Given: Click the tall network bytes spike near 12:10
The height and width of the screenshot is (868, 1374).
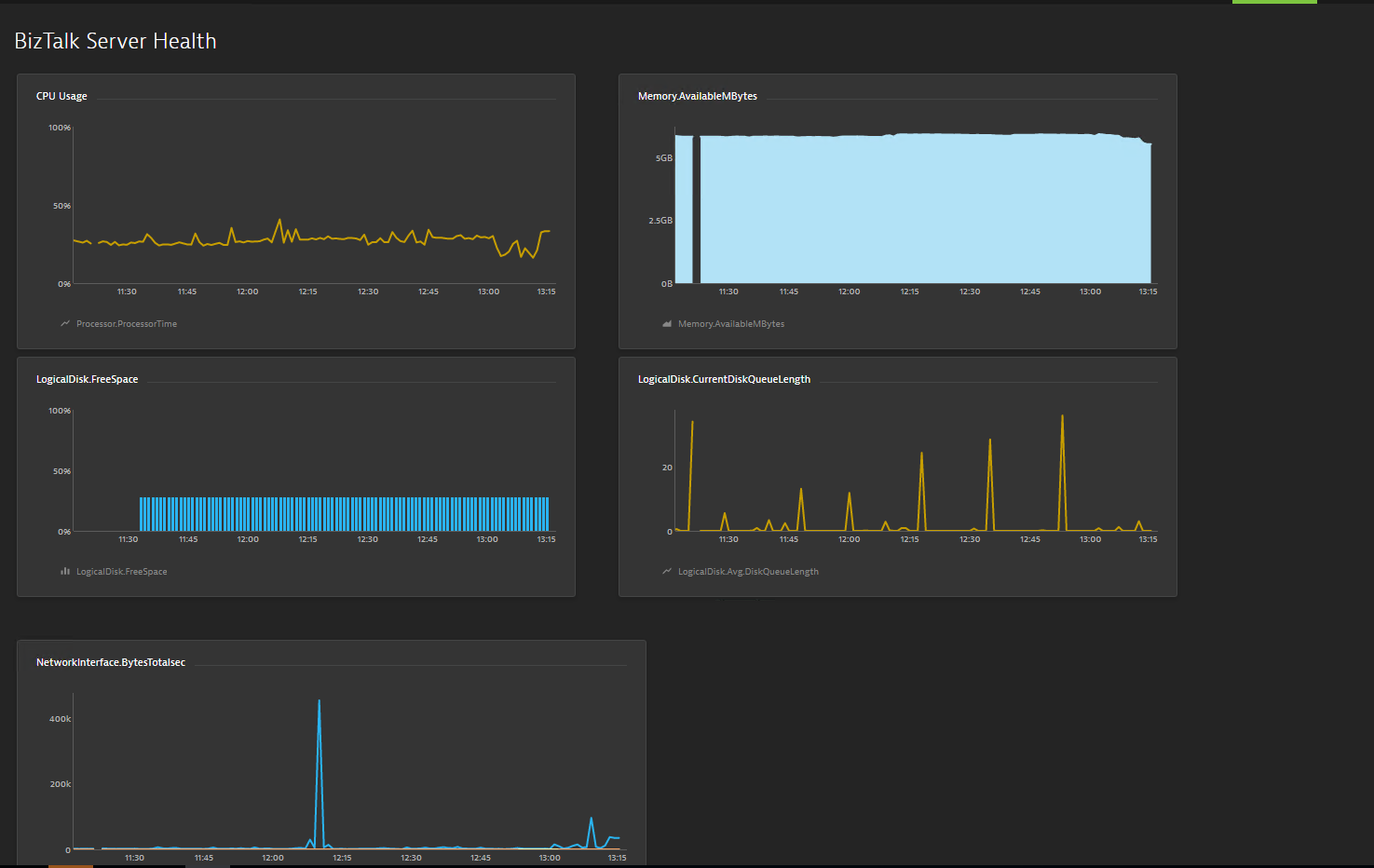Looking at the screenshot, I should pos(320,773).
